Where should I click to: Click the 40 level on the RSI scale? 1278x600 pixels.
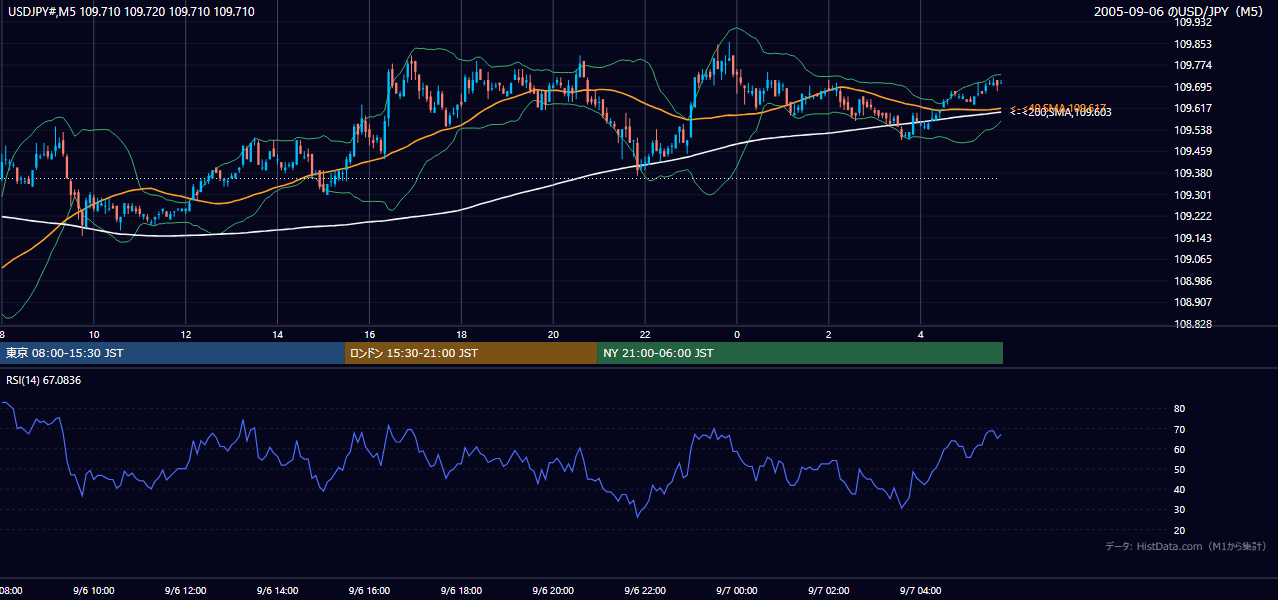[x=1180, y=489]
